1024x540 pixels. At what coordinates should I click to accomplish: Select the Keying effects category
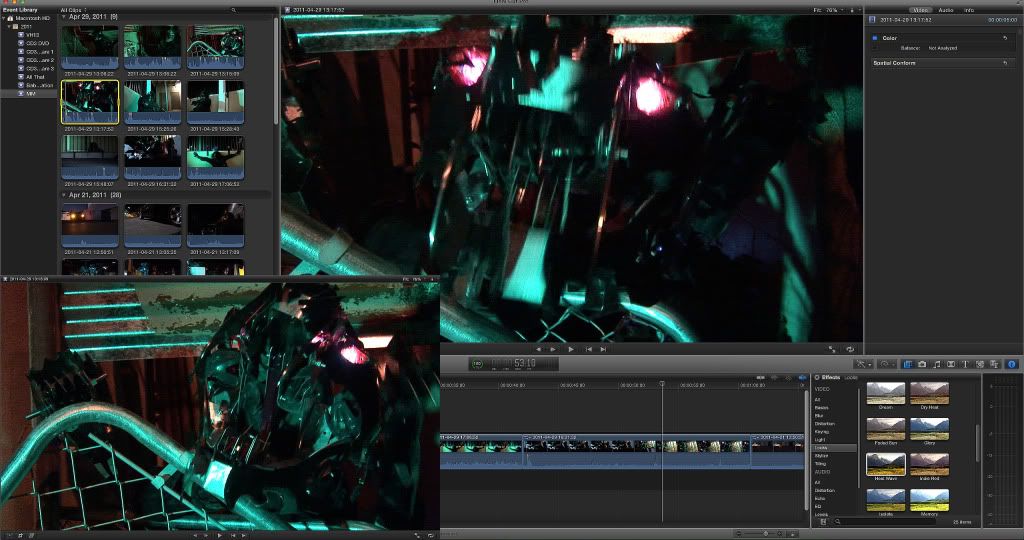tap(822, 432)
